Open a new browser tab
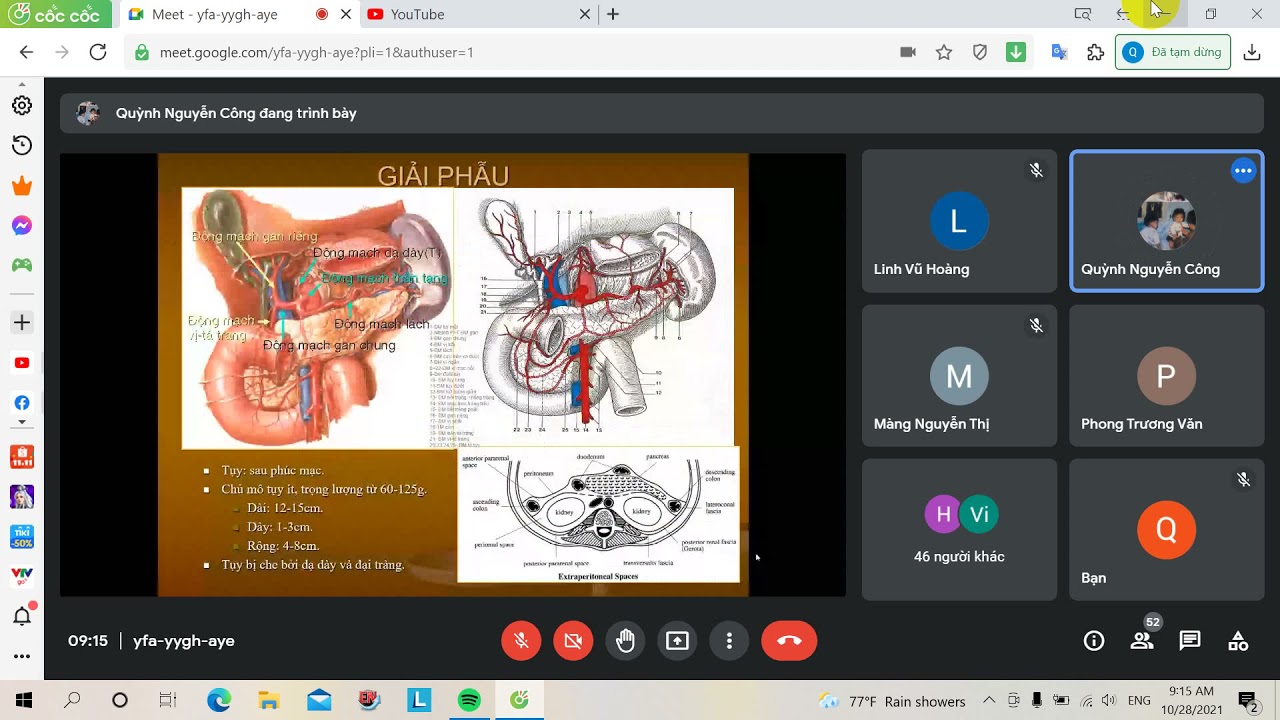Screen dimensions: 1280x720 (x=613, y=14)
